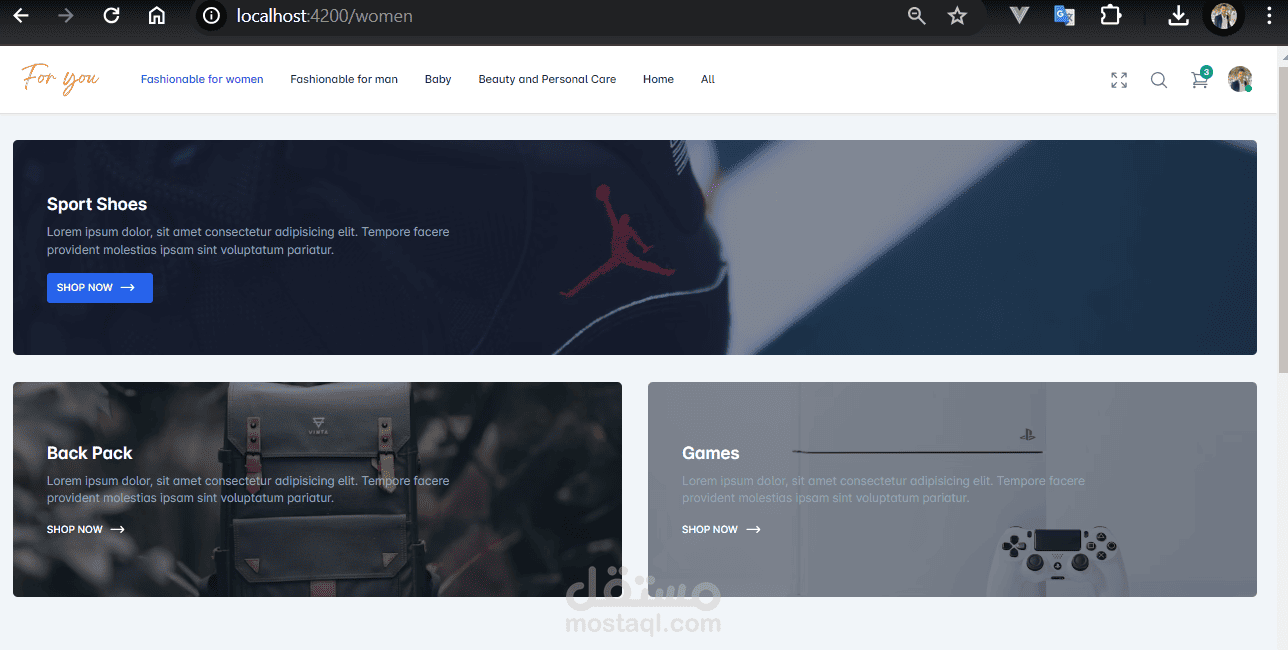
Task: Toggle fullscreen mode icon
Action: tap(1119, 80)
